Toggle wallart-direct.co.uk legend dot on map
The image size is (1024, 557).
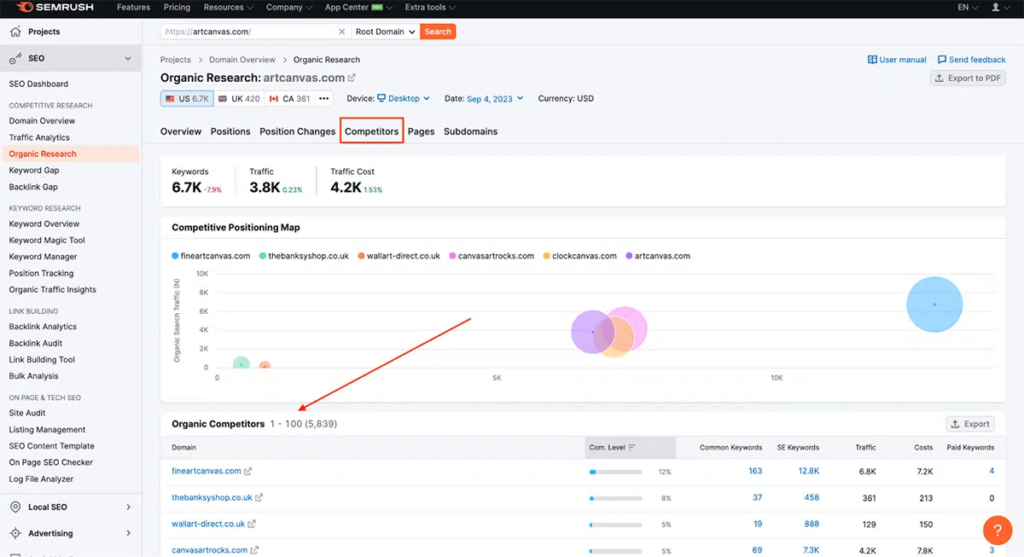361,256
